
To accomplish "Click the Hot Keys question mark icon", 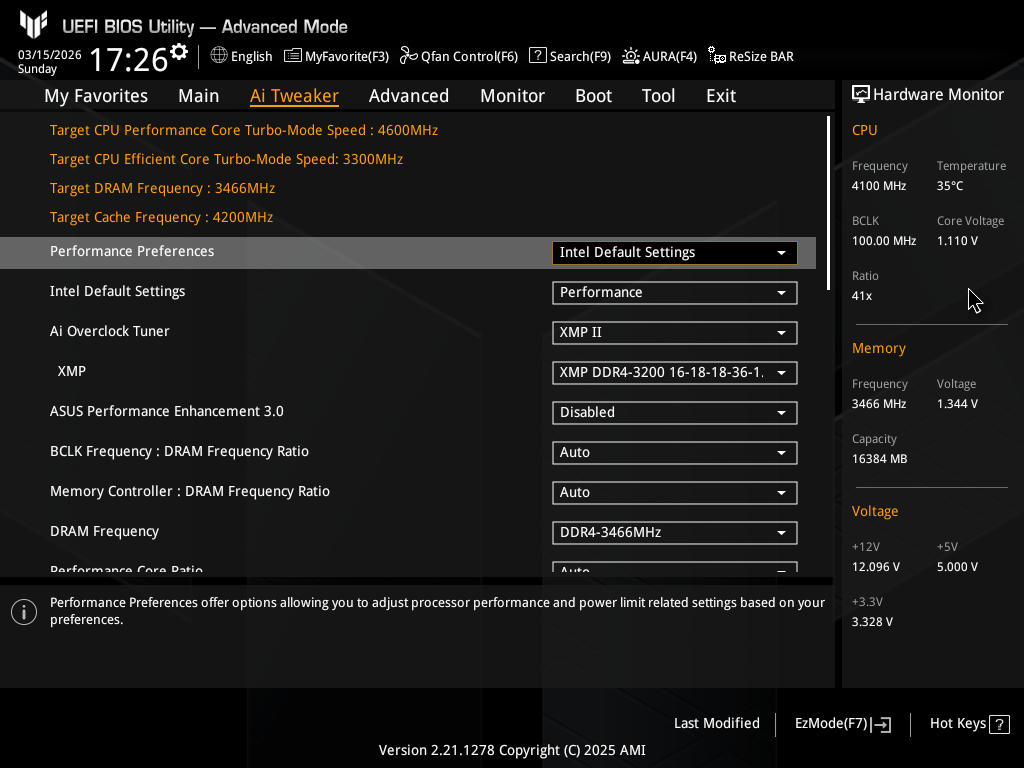I will tap(999, 724).
